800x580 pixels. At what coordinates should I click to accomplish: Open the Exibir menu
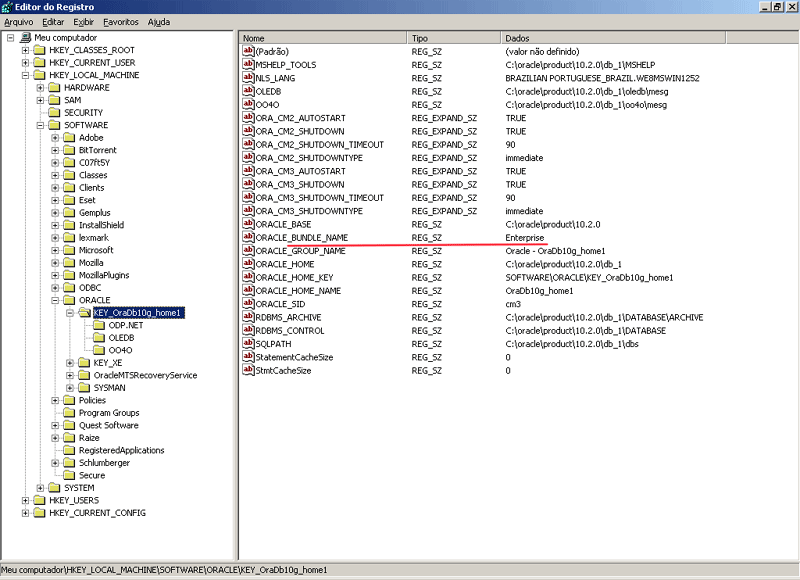pos(83,22)
